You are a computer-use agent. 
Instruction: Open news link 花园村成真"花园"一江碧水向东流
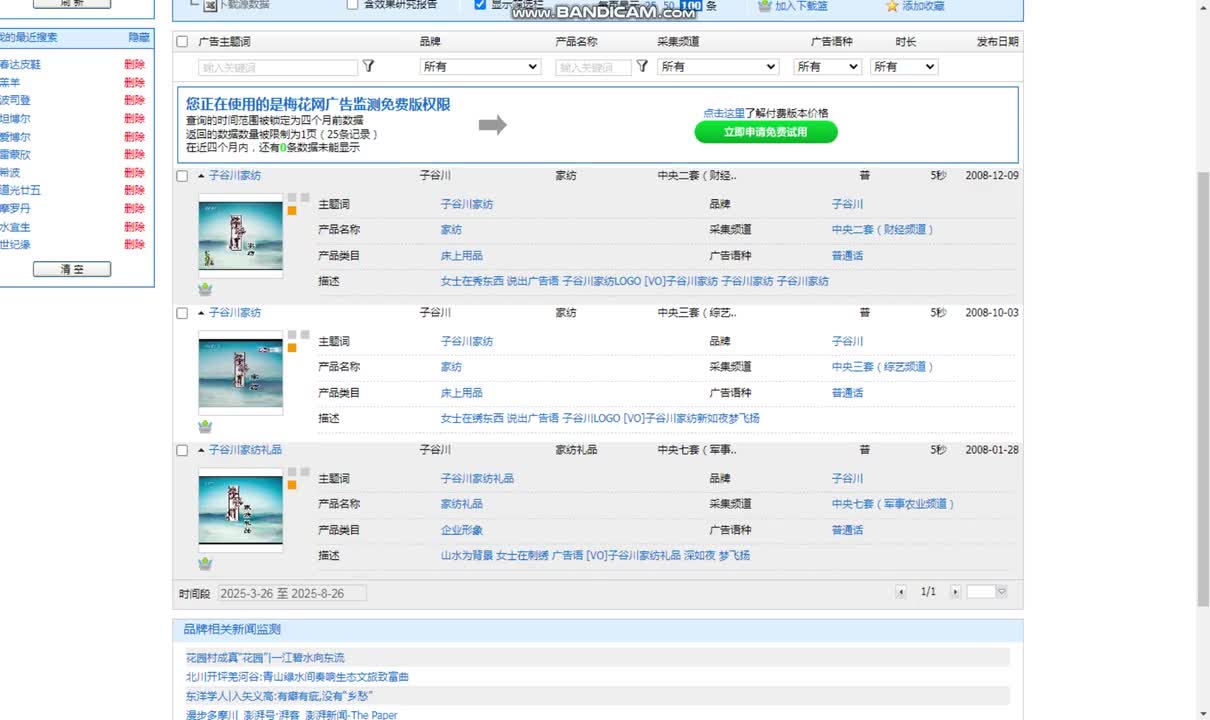click(x=265, y=658)
